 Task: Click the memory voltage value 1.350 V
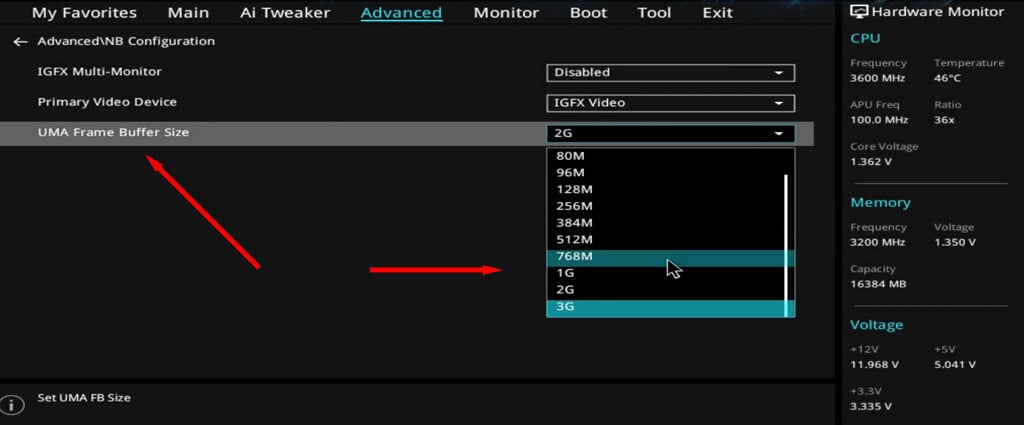click(955, 243)
